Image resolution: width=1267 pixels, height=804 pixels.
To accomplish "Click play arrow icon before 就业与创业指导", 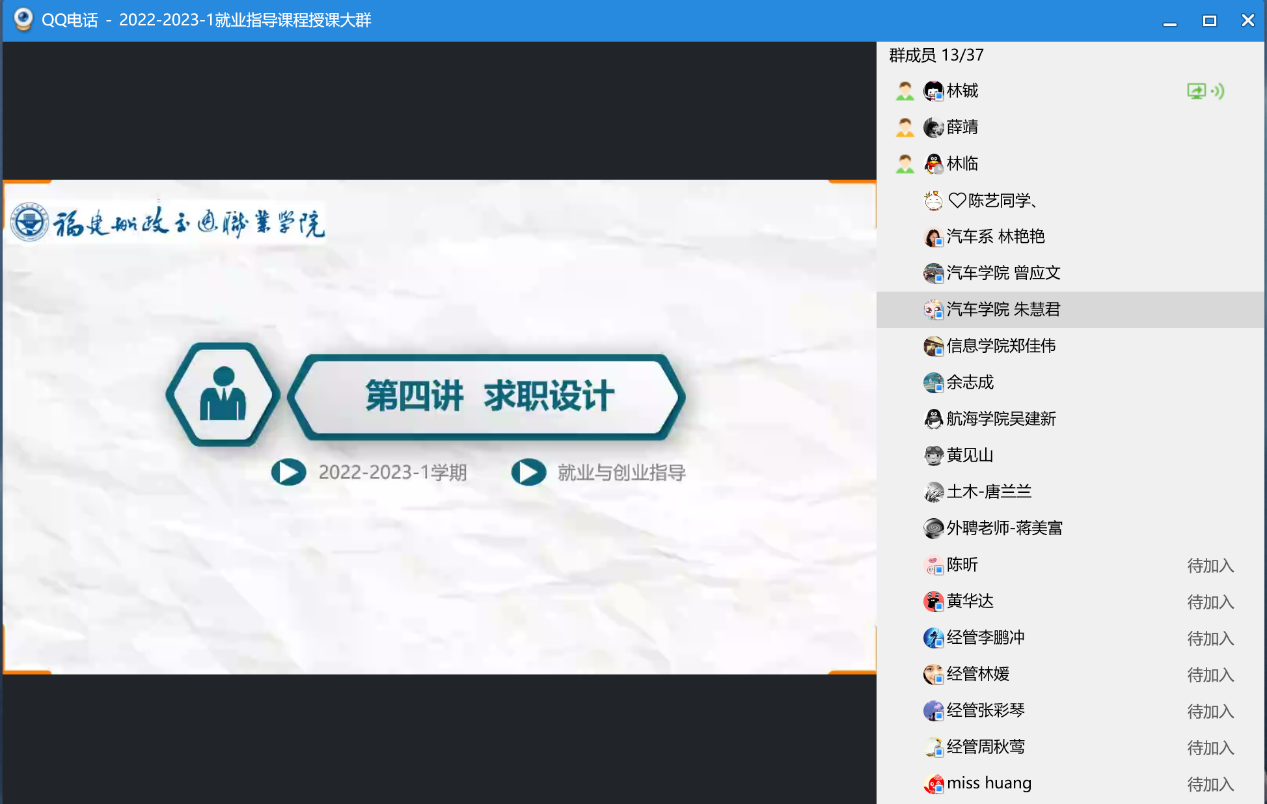I will 528,472.
